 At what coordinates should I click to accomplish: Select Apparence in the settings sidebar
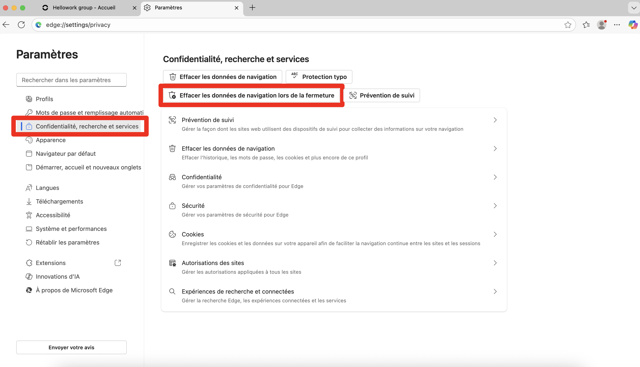pyautogui.click(x=50, y=140)
